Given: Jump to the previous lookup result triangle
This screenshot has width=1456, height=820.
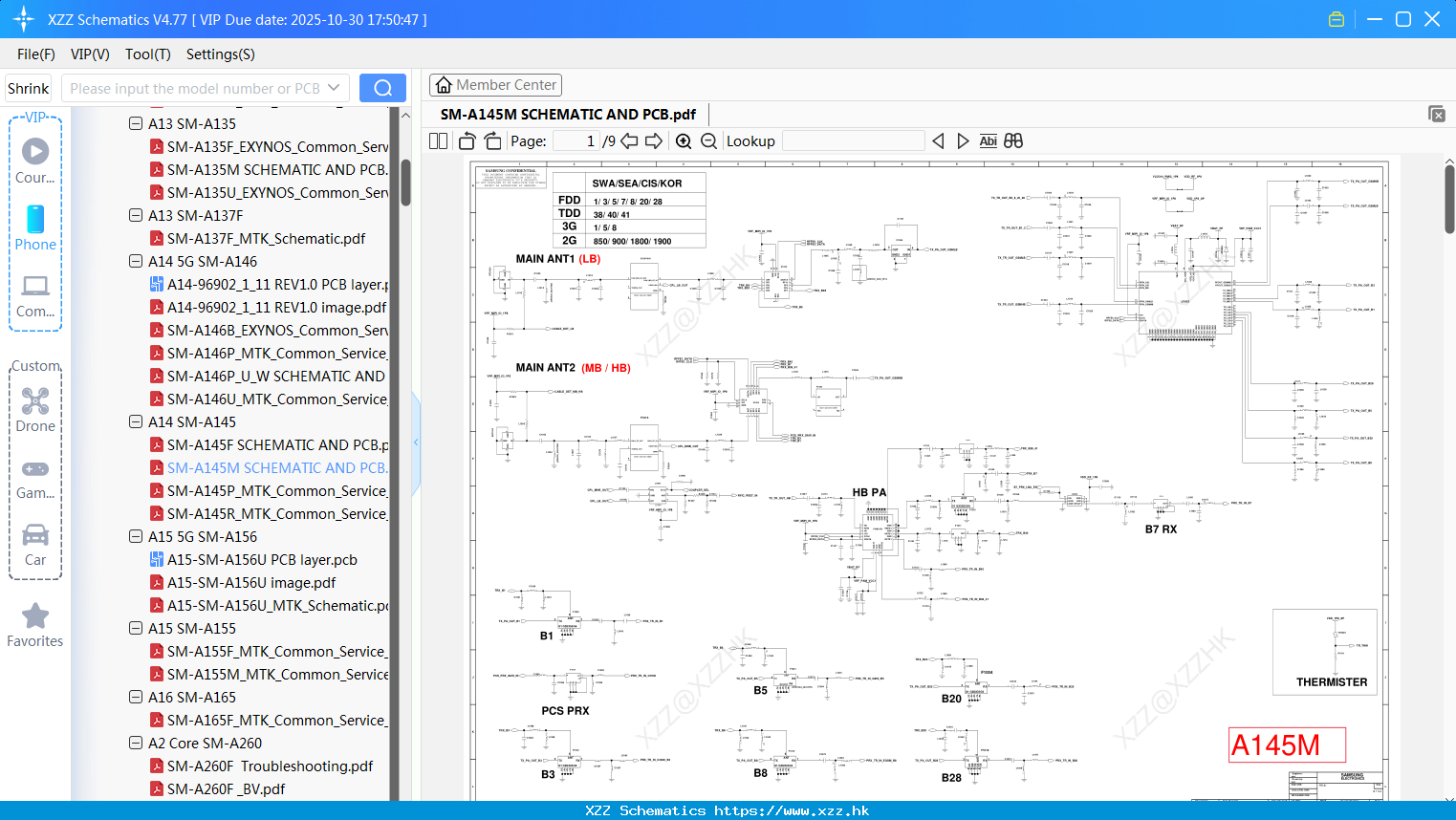Looking at the screenshot, I should point(938,141).
